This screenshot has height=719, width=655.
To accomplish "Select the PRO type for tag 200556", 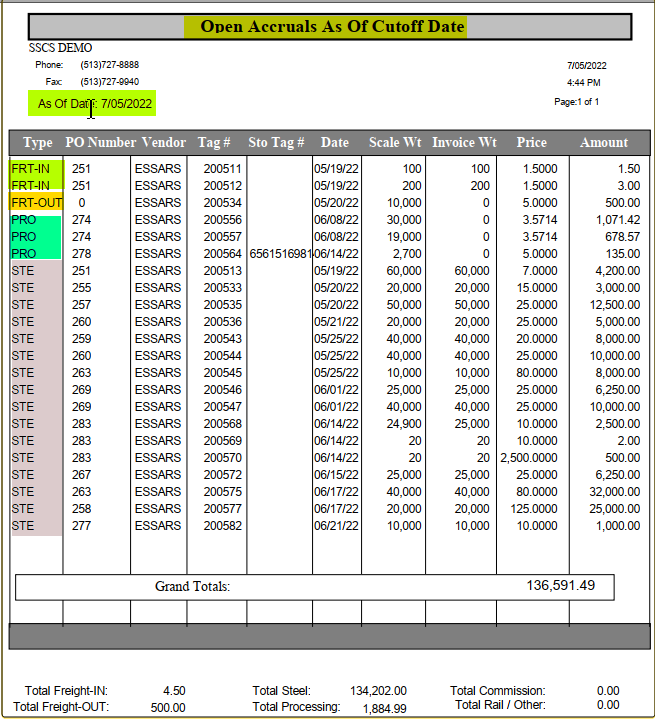I will (x=24, y=220).
